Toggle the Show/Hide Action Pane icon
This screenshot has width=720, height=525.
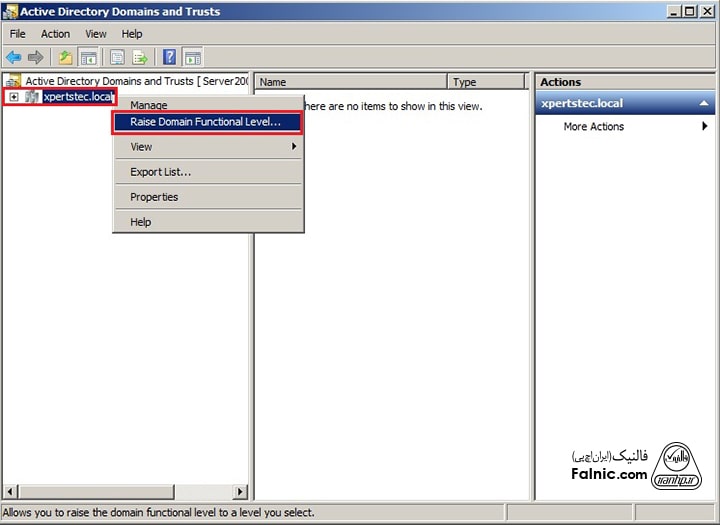click(192, 57)
